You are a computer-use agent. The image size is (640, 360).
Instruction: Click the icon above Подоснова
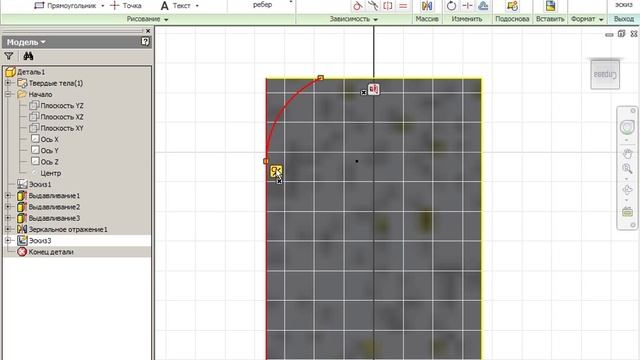[512, 6]
